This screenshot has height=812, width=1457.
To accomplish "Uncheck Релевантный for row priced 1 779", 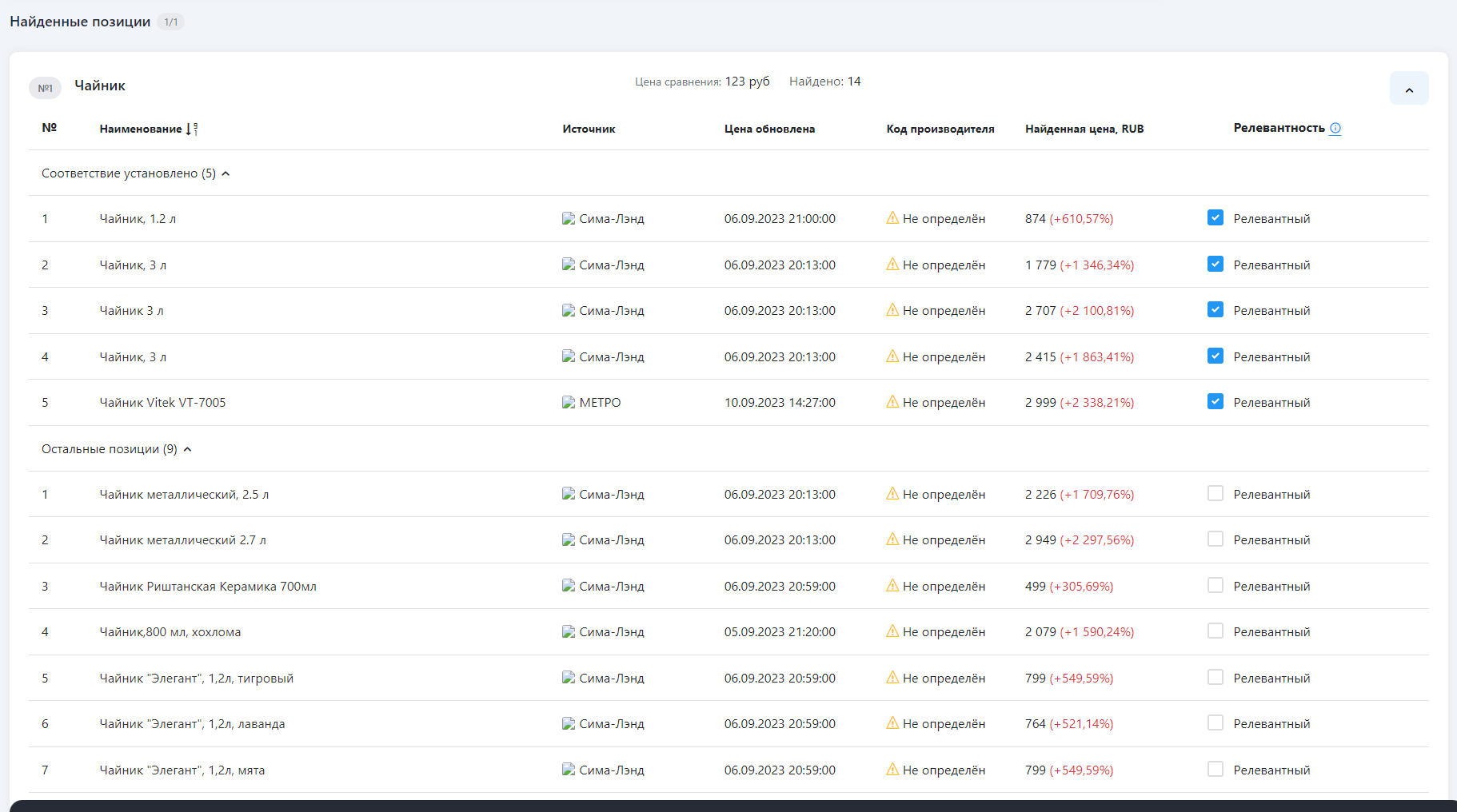I will point(1215,264).
